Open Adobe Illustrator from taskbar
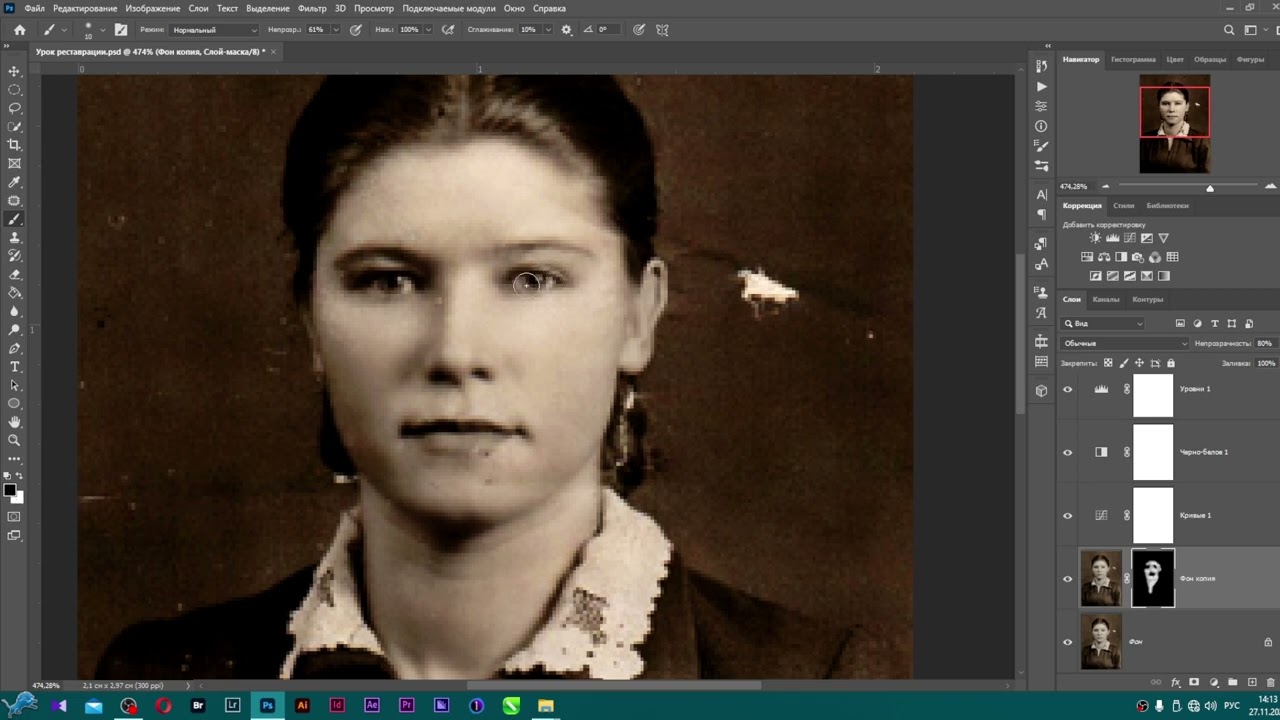Image resolution: width=1280 pixels, height=720 pixels. pos(302,706)
